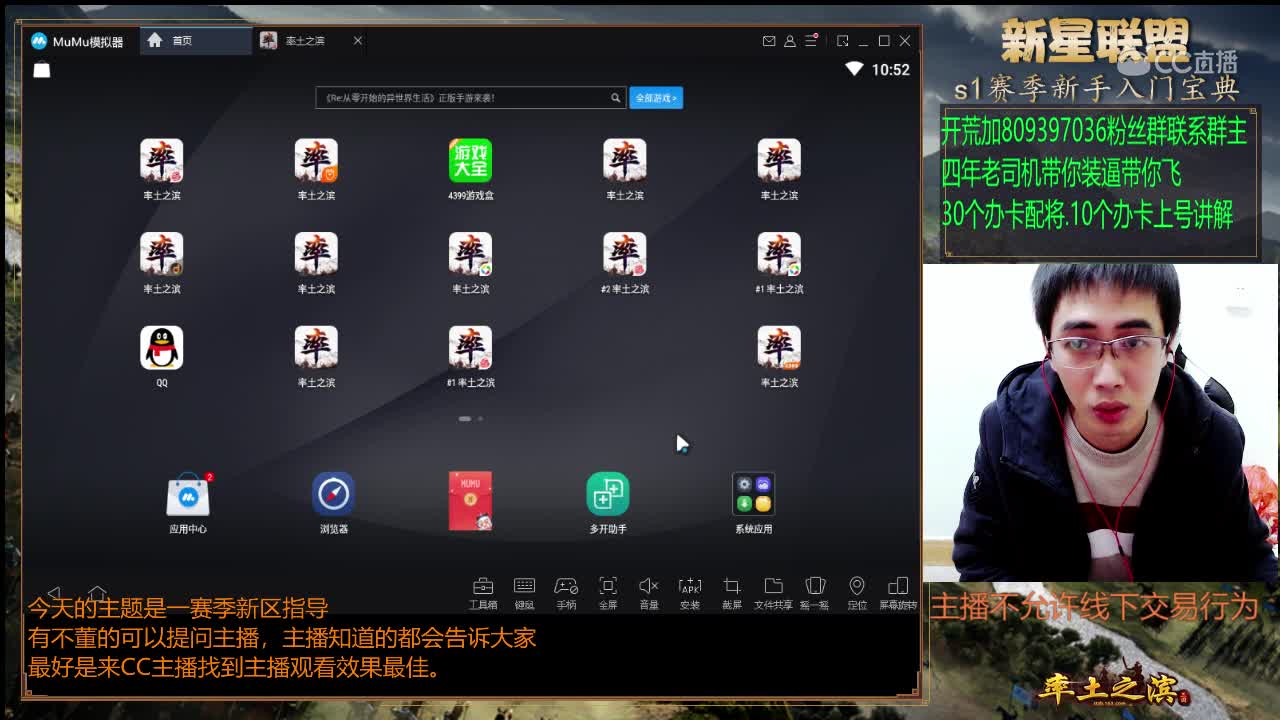Viewport: 1280px width, 720px height.
Task: Click the MuMu模拟器 logo
Action: [77, 41]
